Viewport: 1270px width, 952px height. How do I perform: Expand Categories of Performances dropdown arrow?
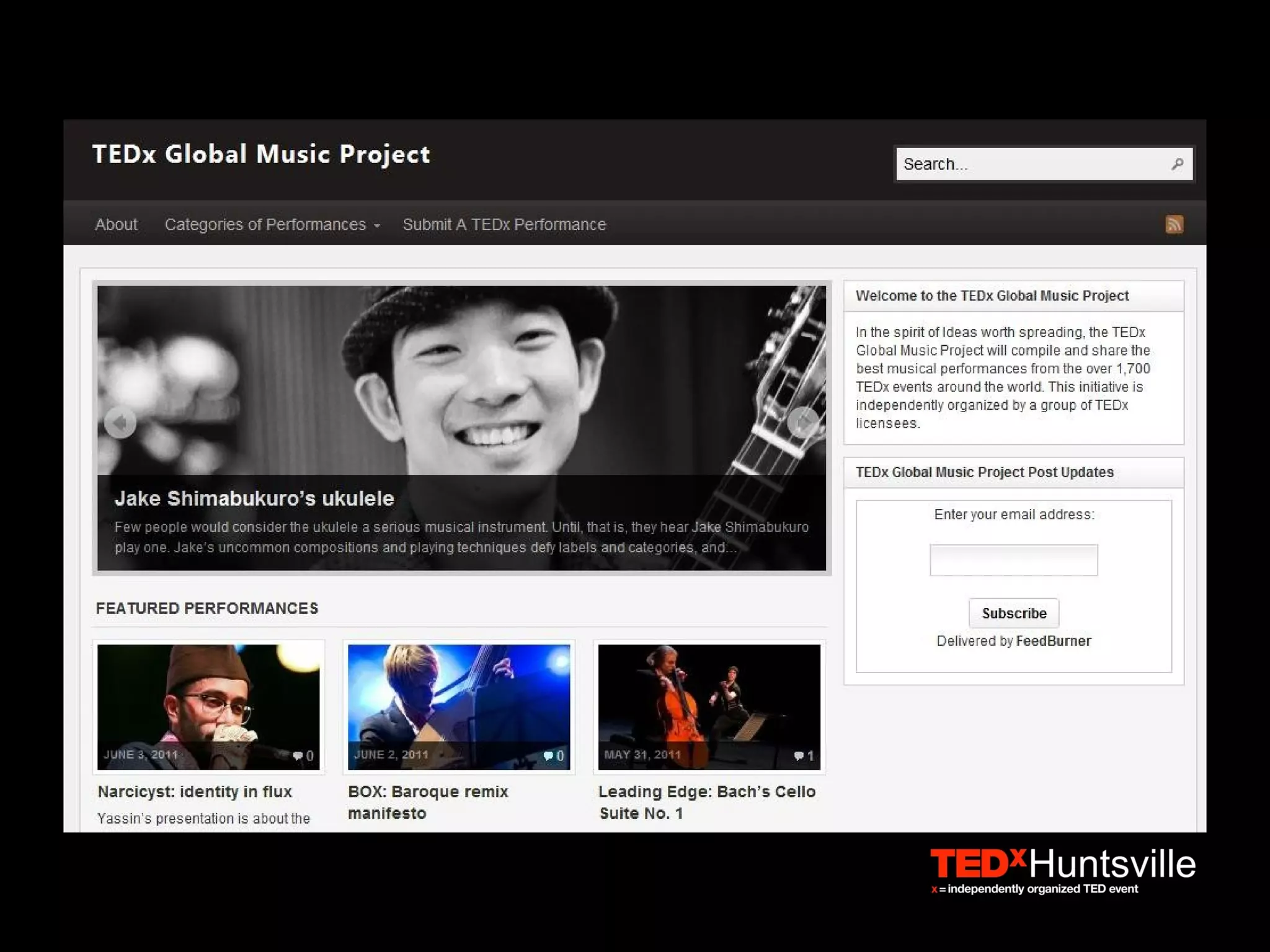[x=377, y=226]
